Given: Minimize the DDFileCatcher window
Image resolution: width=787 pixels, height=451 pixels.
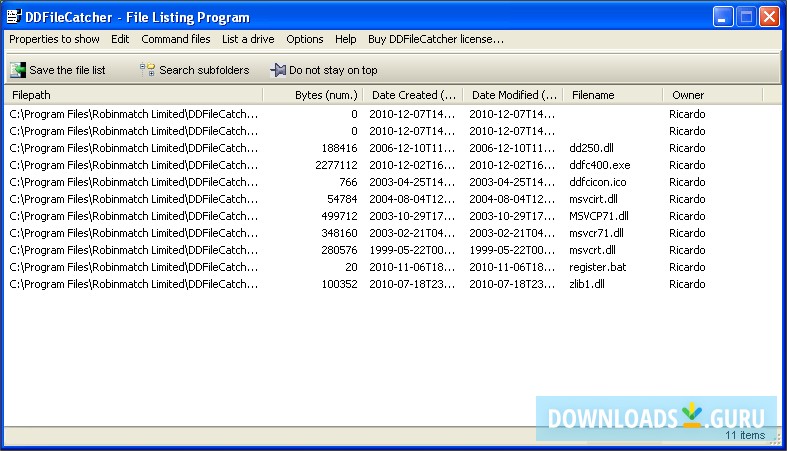Looking at the screenshot, I should [723, 17].
